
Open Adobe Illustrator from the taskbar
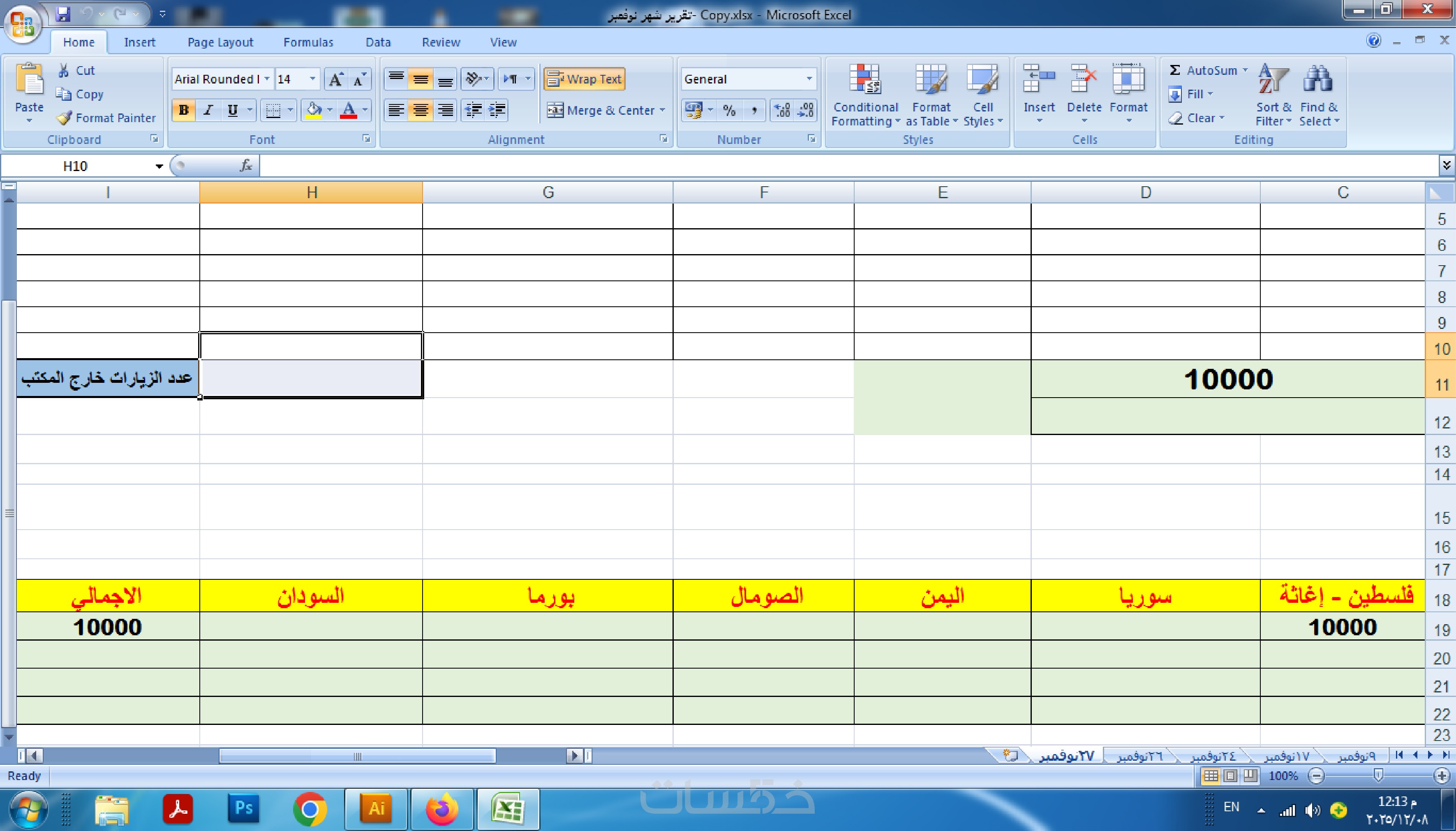(377, 808)
